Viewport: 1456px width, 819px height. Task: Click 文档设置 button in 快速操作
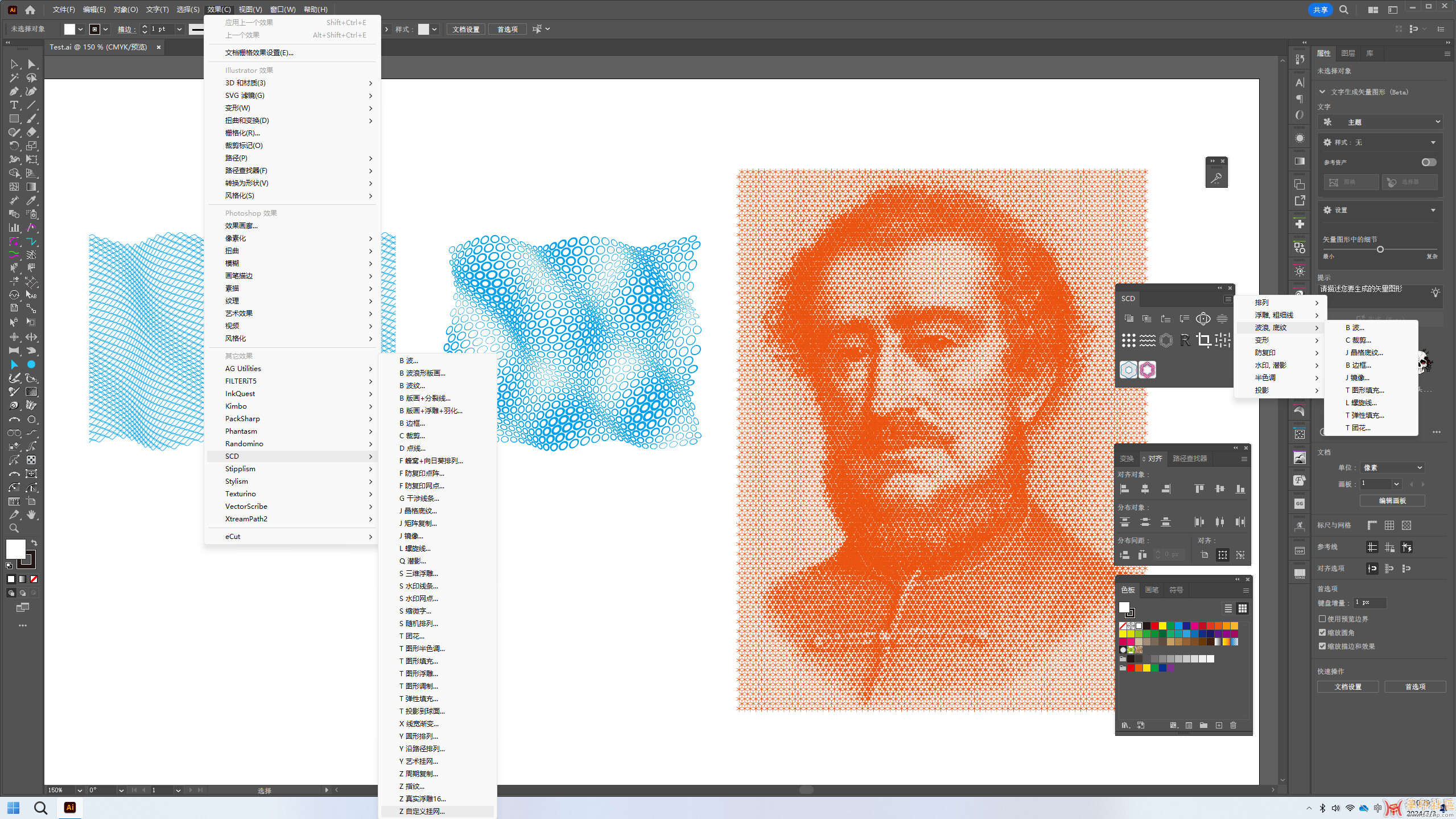(1348, 687)
